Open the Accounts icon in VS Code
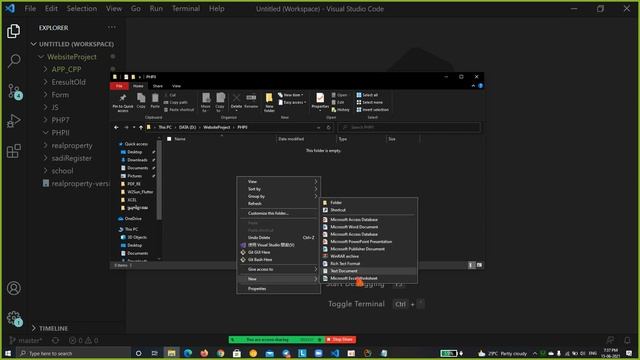 pyautogui.click(x=14, y=288)
